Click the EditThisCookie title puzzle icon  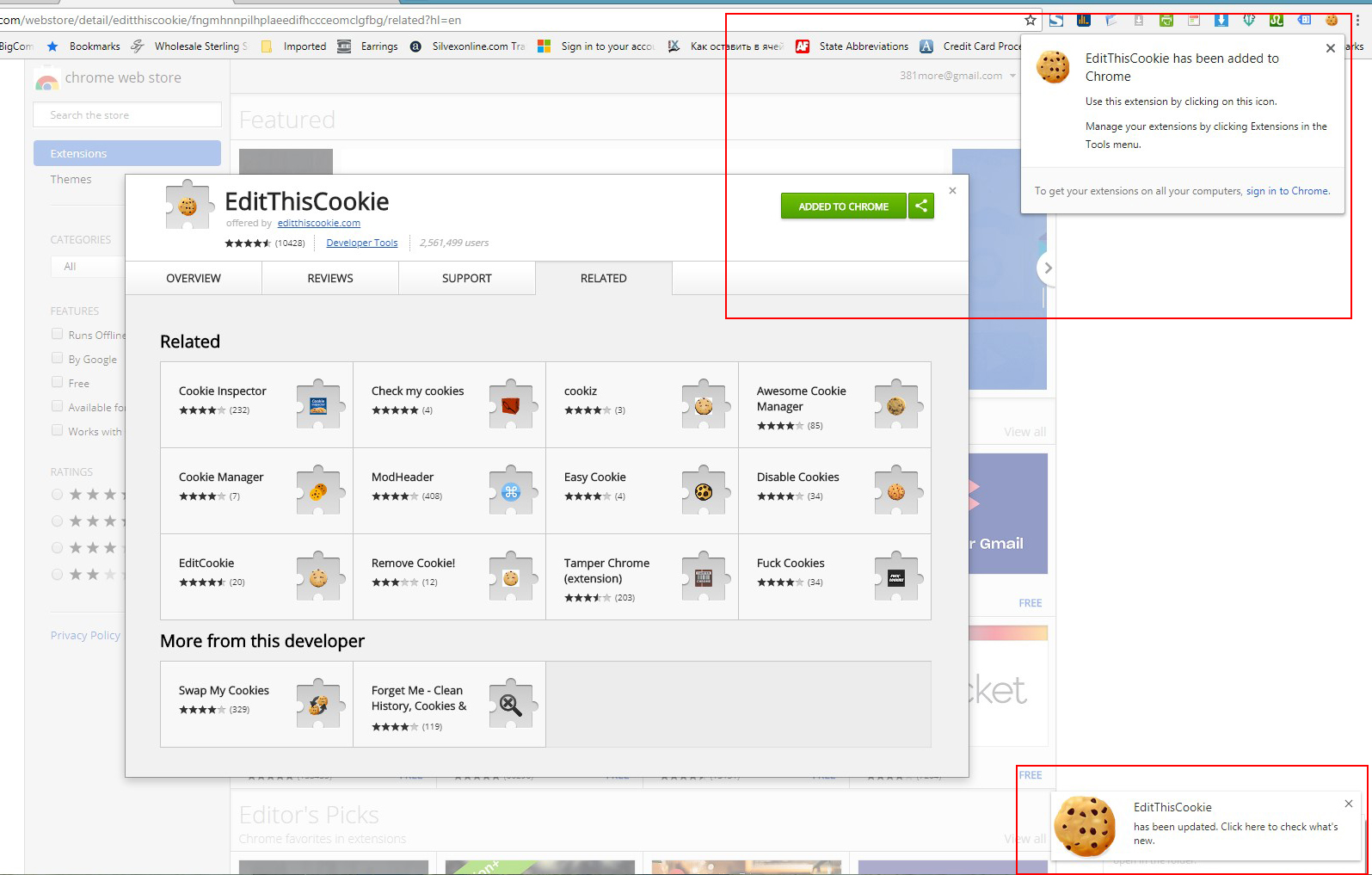(188, 205)
